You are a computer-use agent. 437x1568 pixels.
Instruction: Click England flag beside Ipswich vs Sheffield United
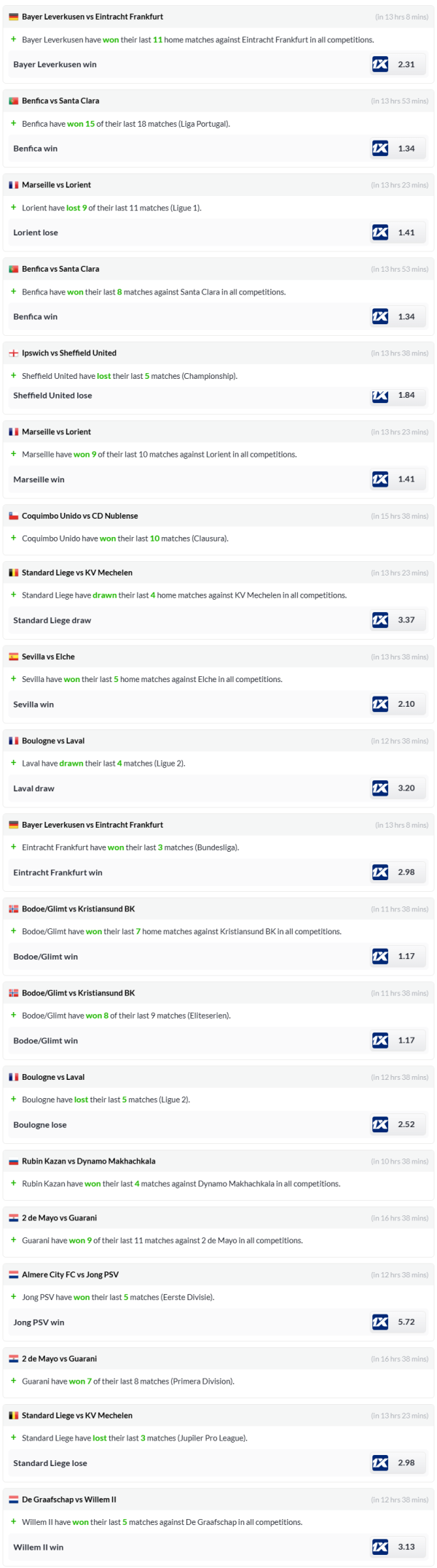[13, 353]
